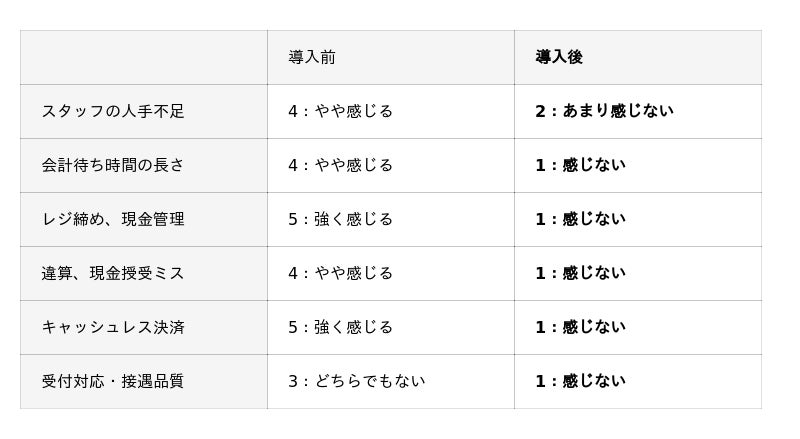This screenshot has height=439, width=800.
Task: Click the 2：あまり感じない cell
Action: 604,111
